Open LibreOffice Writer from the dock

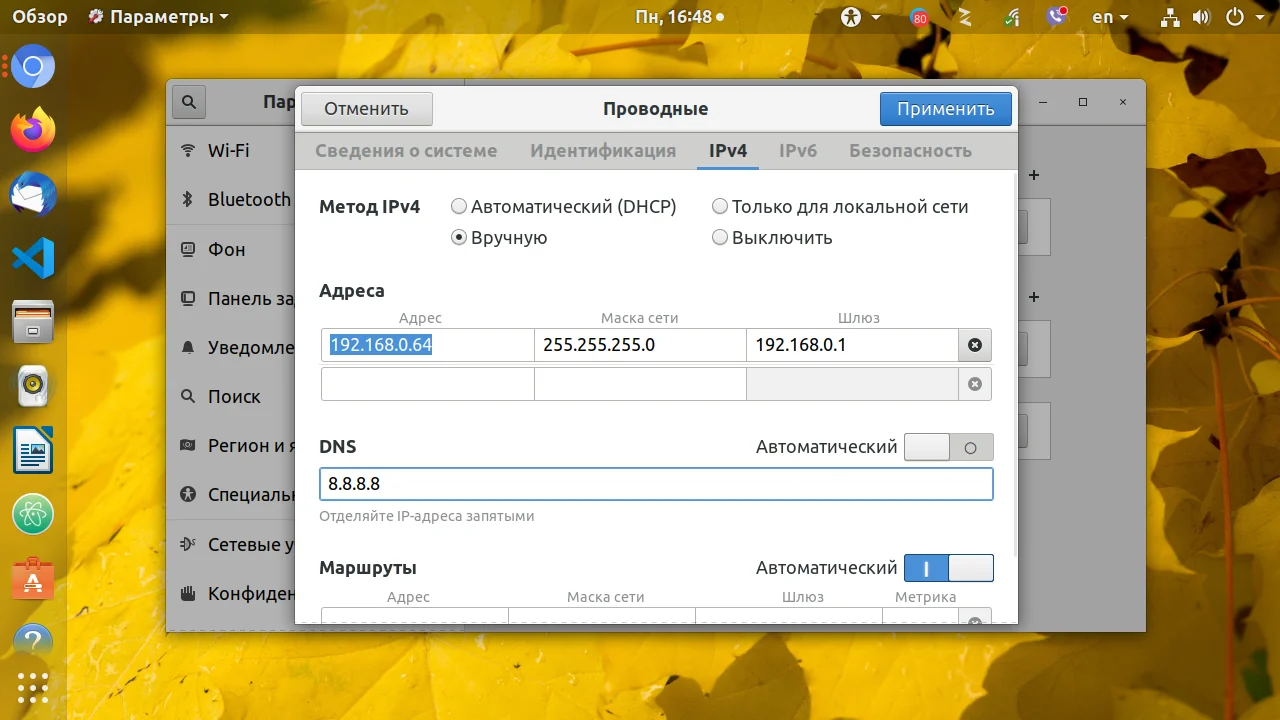[x=33, y=451]
